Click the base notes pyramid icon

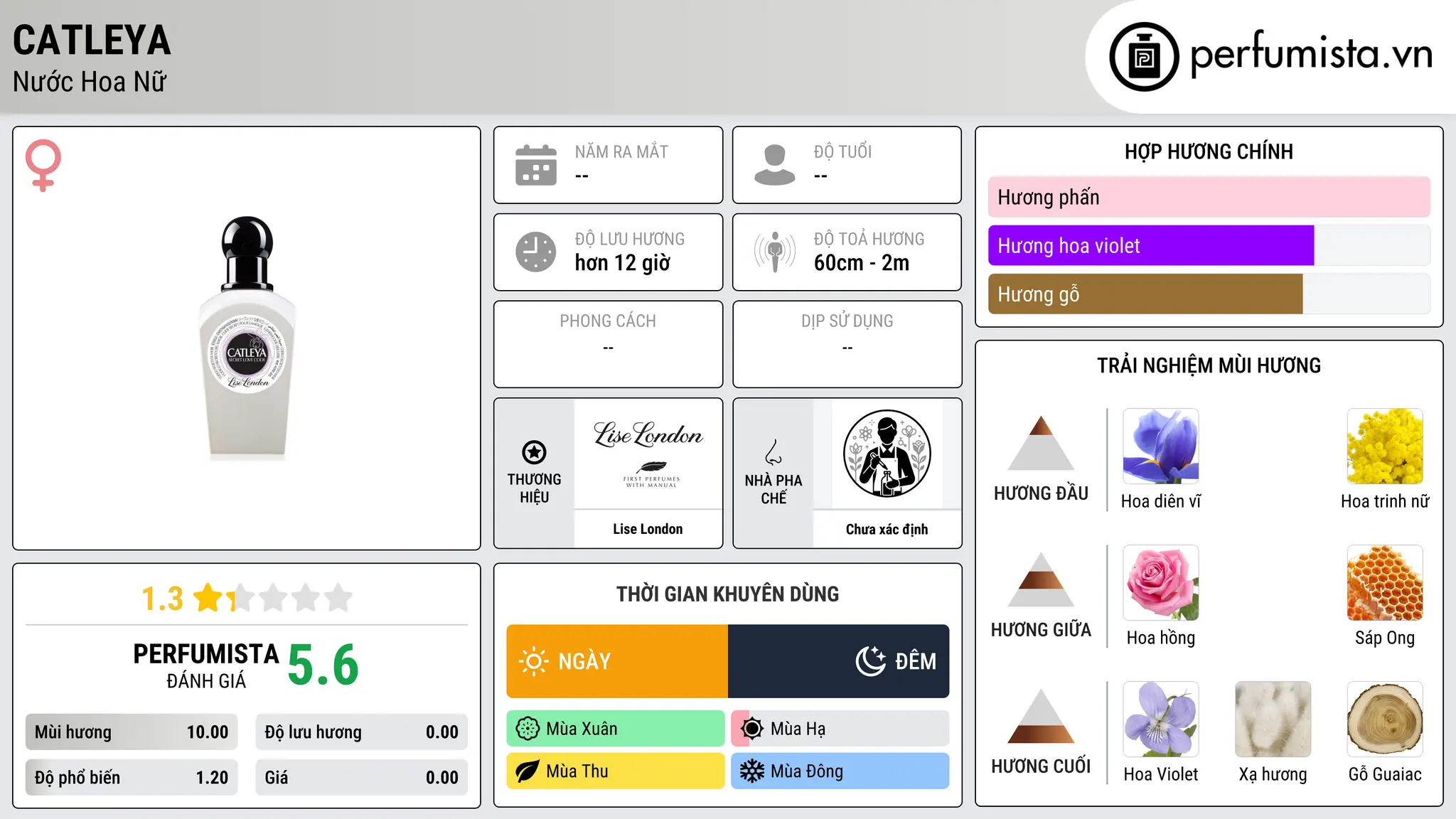(1041, 716)
